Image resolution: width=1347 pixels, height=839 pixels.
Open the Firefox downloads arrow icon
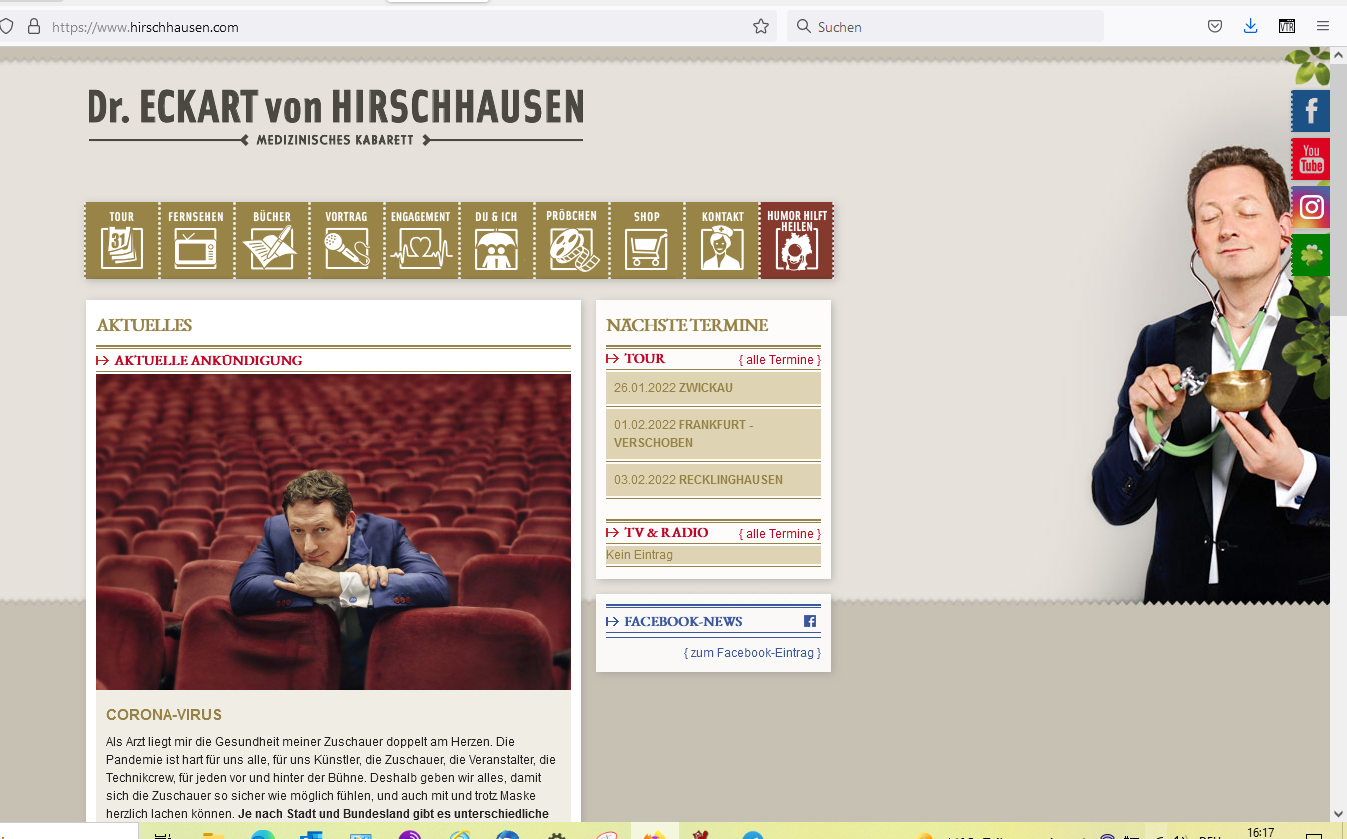pos(1250,27)
